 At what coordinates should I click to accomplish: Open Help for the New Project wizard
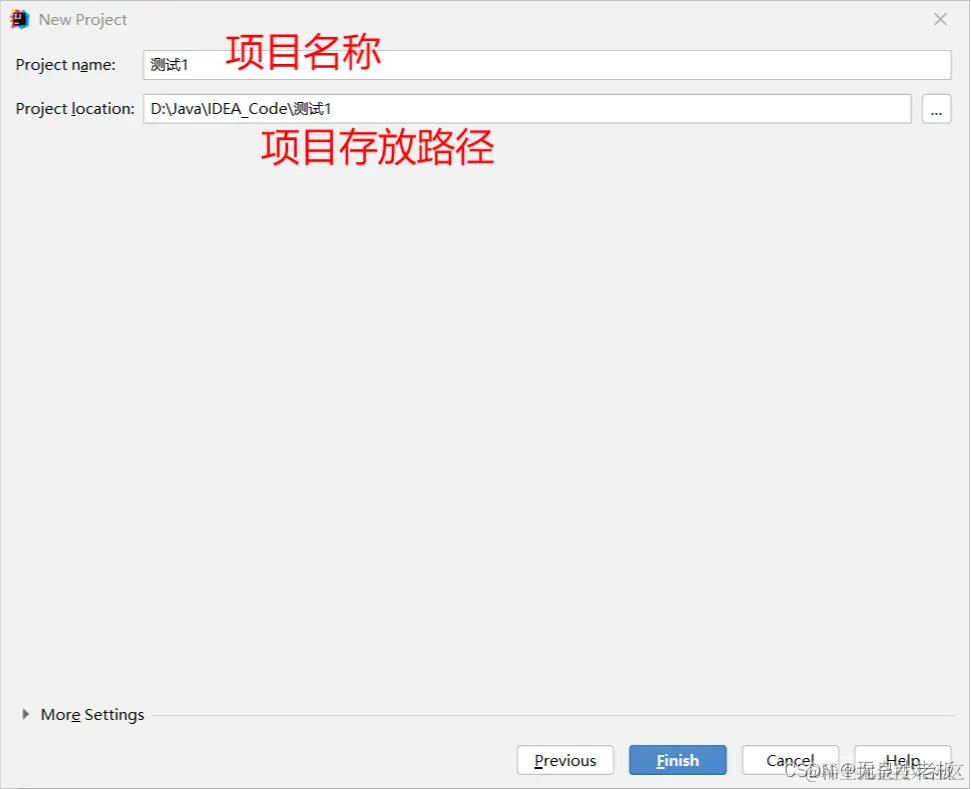[902, 760]
